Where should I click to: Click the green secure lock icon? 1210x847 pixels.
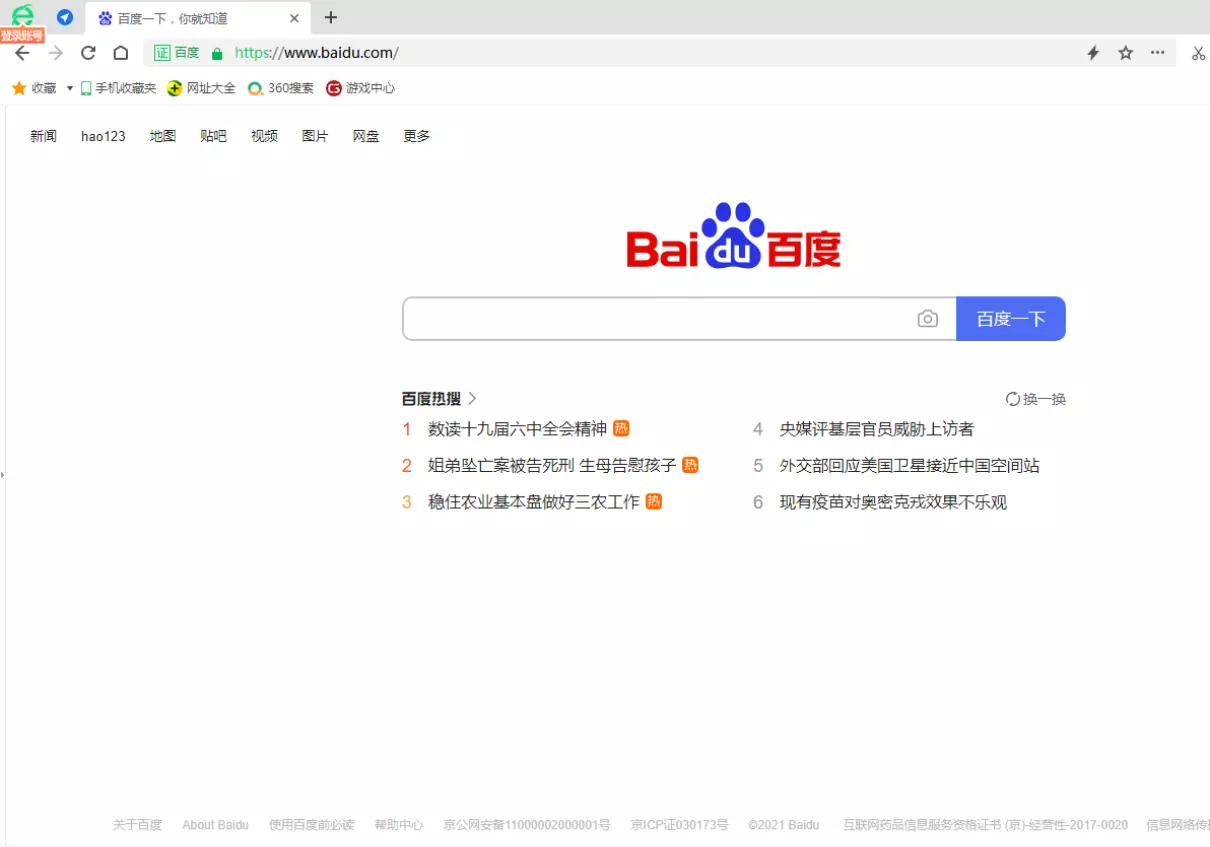[x=217, y=53]
